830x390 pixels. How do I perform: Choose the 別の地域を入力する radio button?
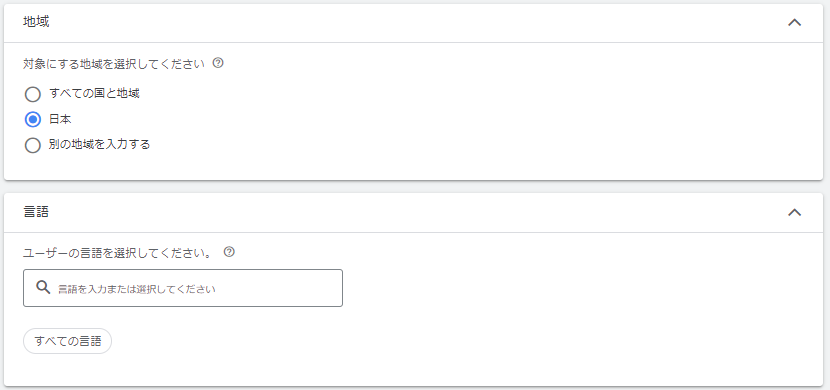tap(33, 145)
